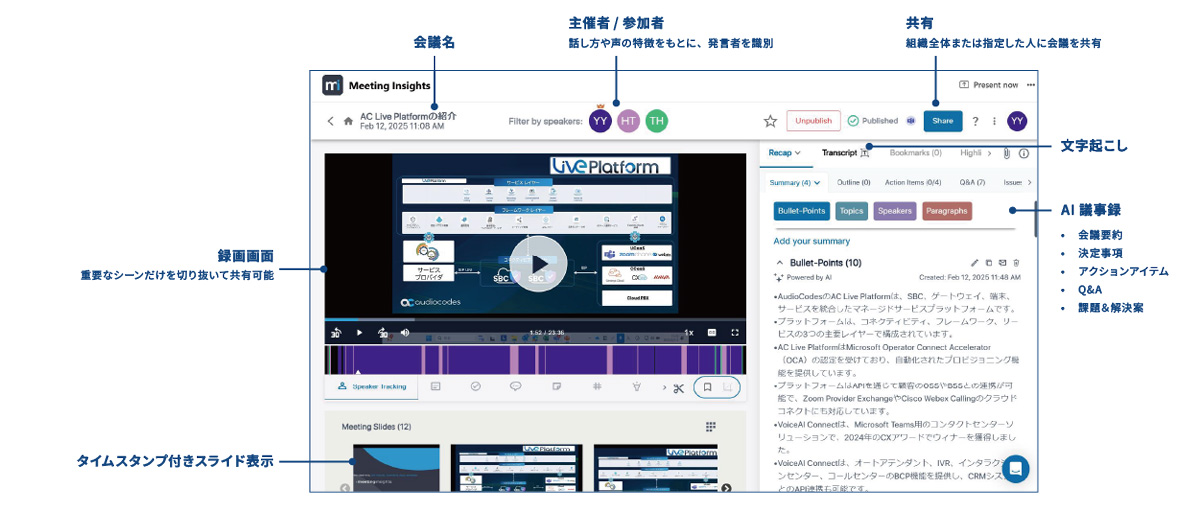1200x512 pixels.
Task: Expand the Recap tab dropdown
Action: click(x=785, y=153)
